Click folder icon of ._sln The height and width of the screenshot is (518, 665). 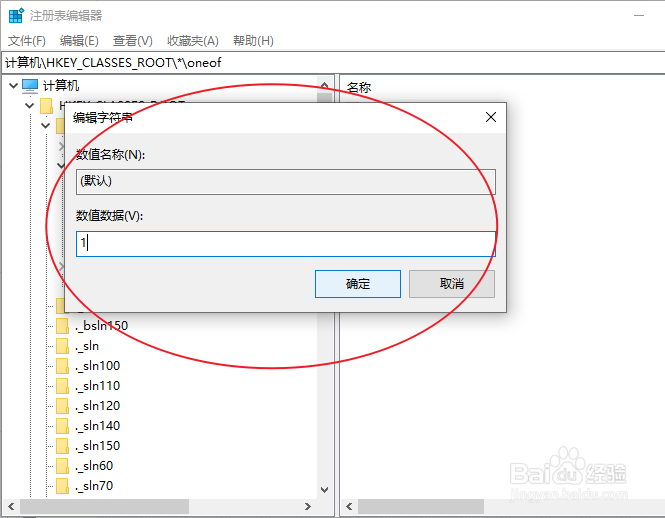[62, 346]
